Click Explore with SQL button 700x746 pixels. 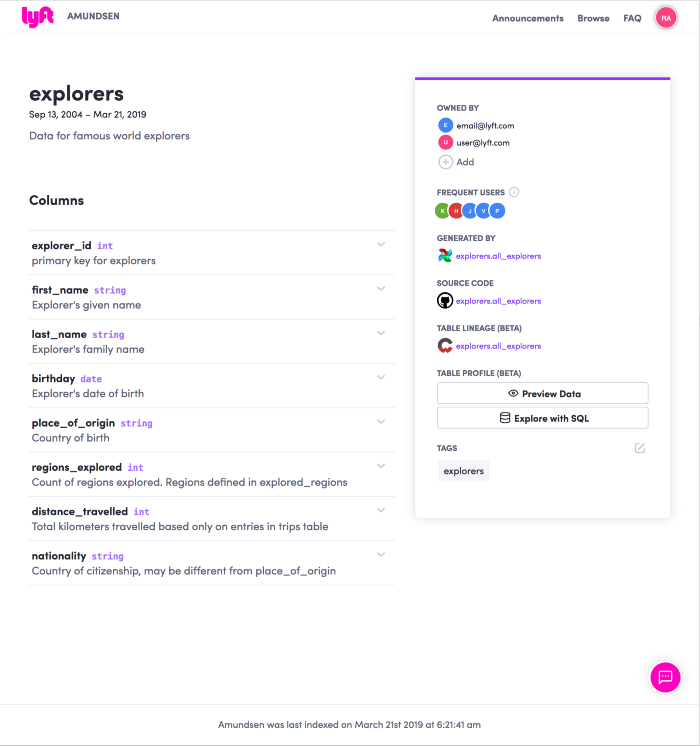542,419
